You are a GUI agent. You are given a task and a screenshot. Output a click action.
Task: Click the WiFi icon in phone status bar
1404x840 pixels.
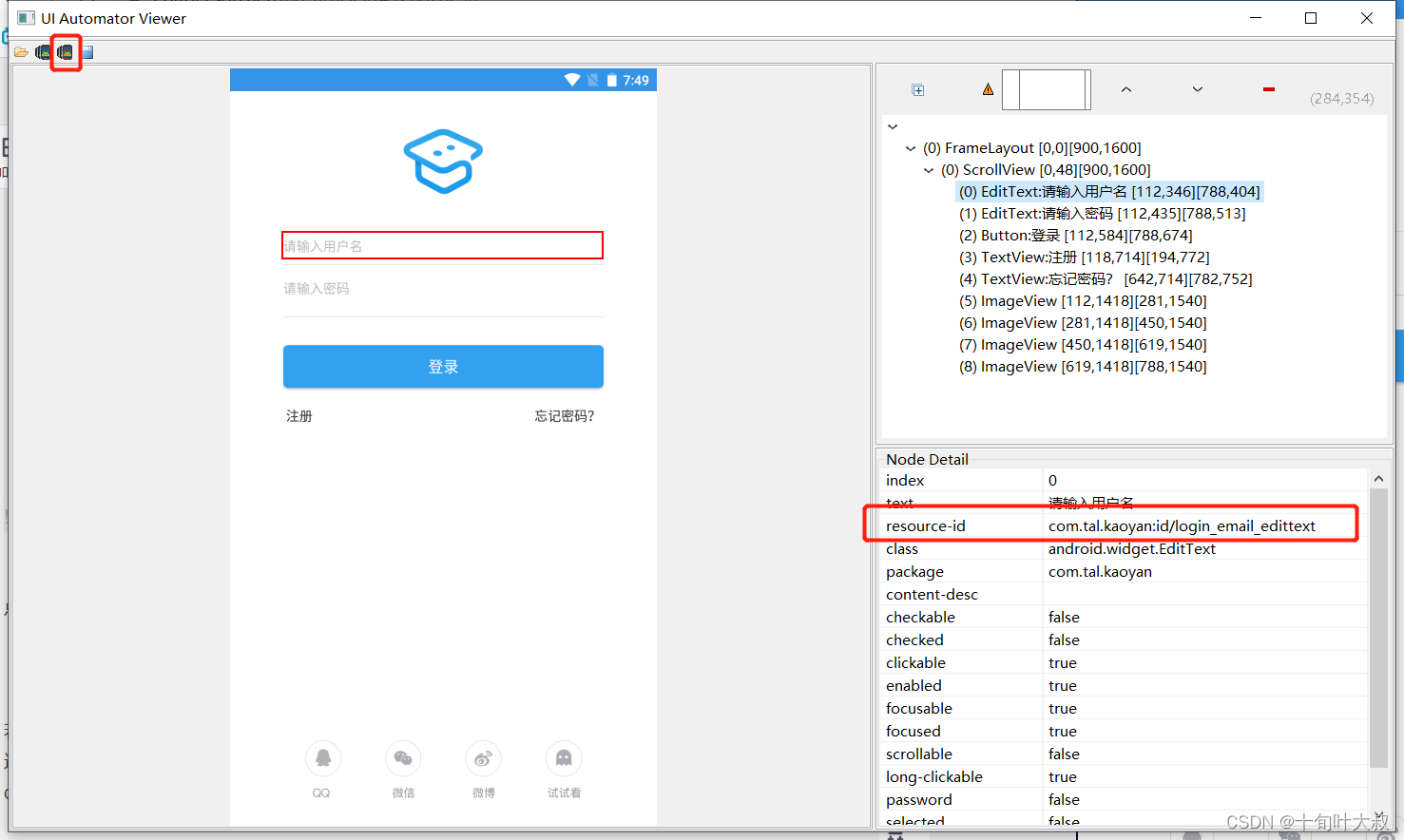coord(572,80)
